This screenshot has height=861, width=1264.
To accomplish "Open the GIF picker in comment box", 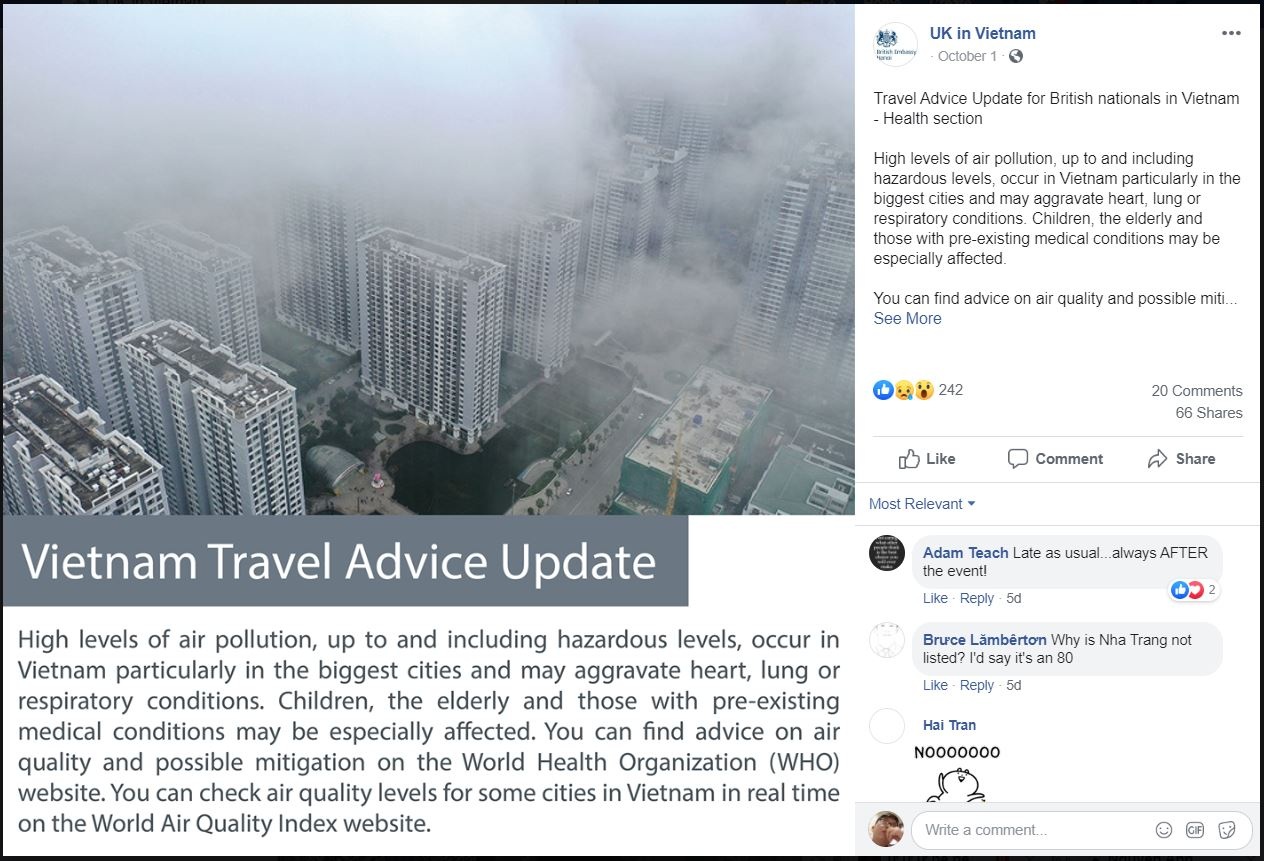I will click(x=1195, y=830).
